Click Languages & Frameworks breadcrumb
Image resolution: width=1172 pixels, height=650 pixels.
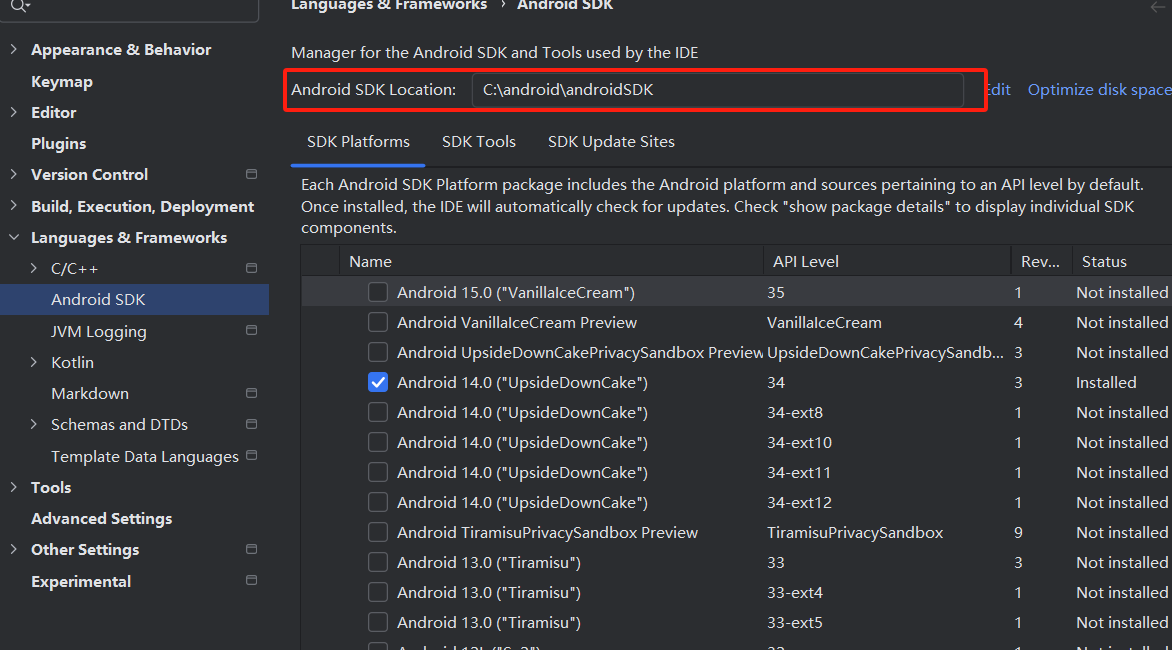(x=389, y=5)
